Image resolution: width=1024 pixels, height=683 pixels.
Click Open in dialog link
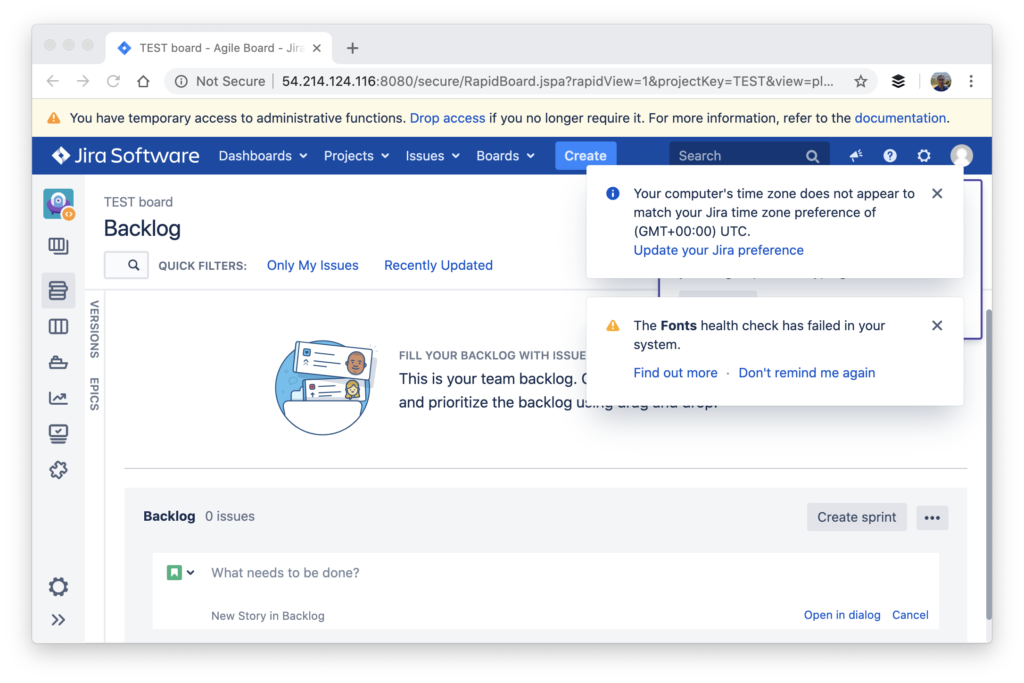pos(842,615)
